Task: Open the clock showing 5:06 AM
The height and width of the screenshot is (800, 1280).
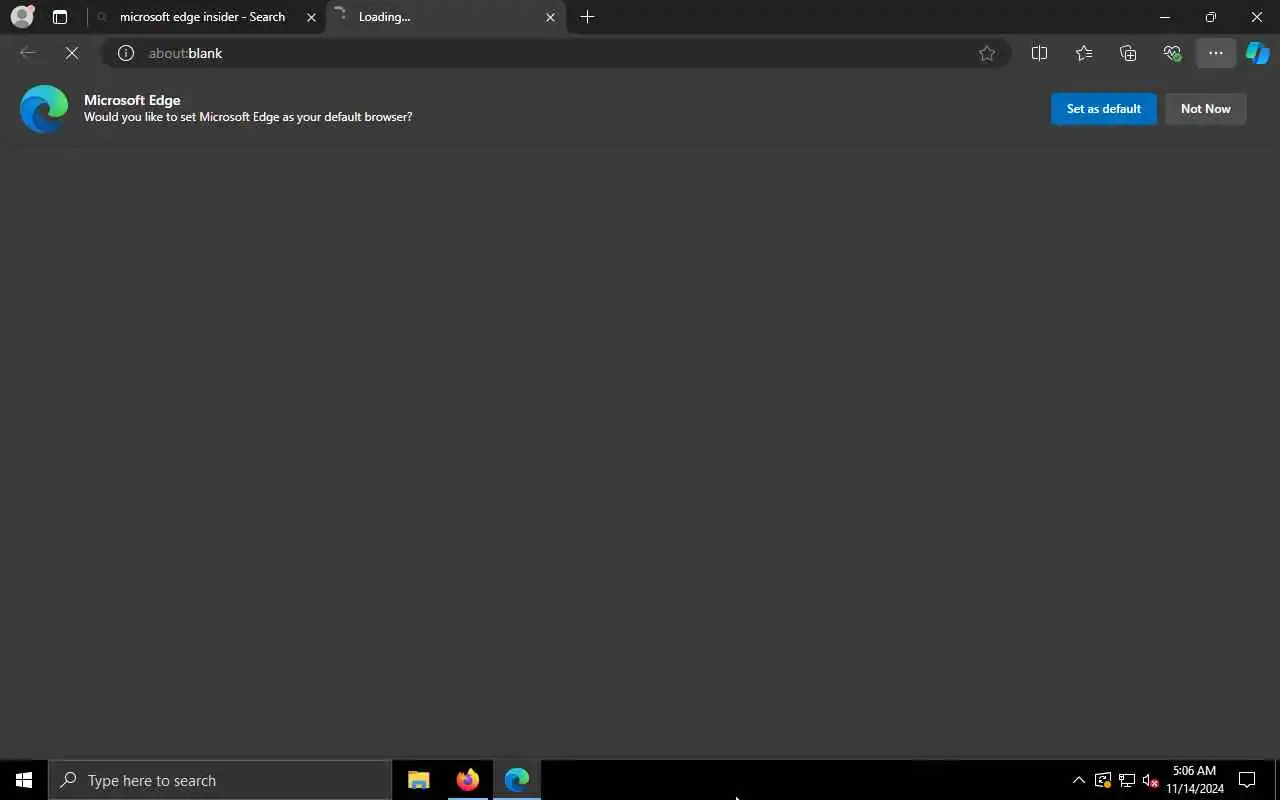Action: point(1195,780)
